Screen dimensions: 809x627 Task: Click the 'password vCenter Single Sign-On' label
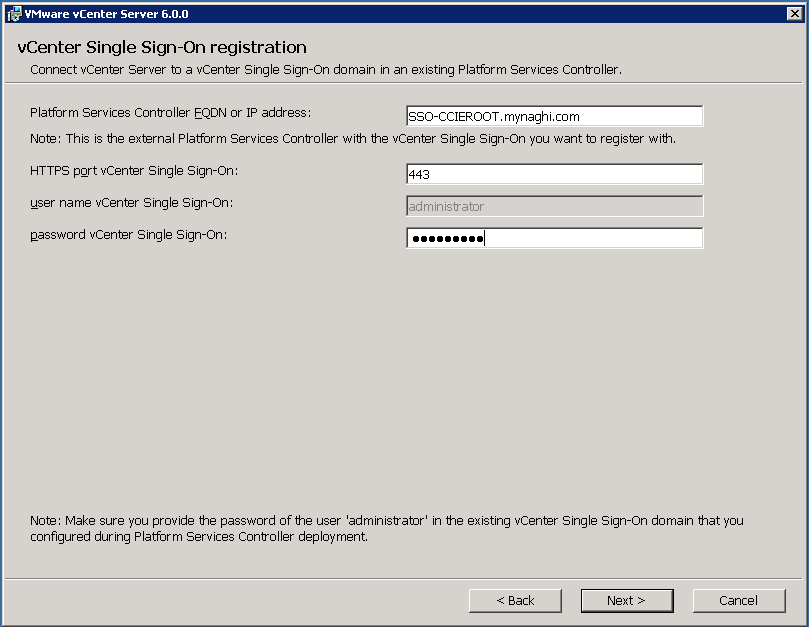(x=130, y=235)
